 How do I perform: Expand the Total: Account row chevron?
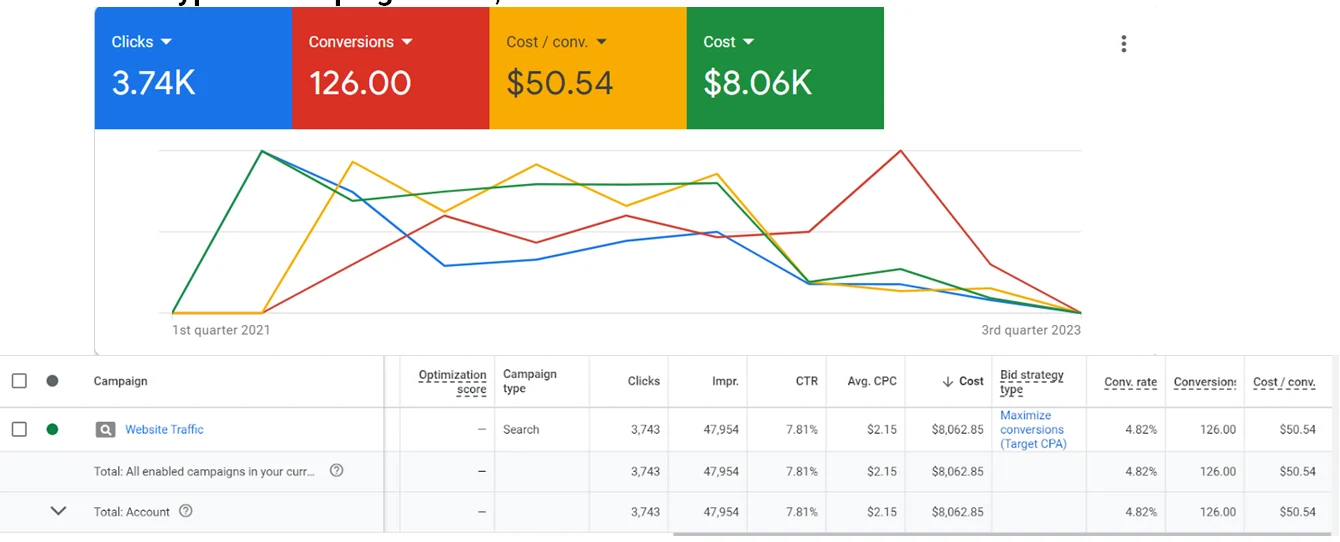[58, 511]
